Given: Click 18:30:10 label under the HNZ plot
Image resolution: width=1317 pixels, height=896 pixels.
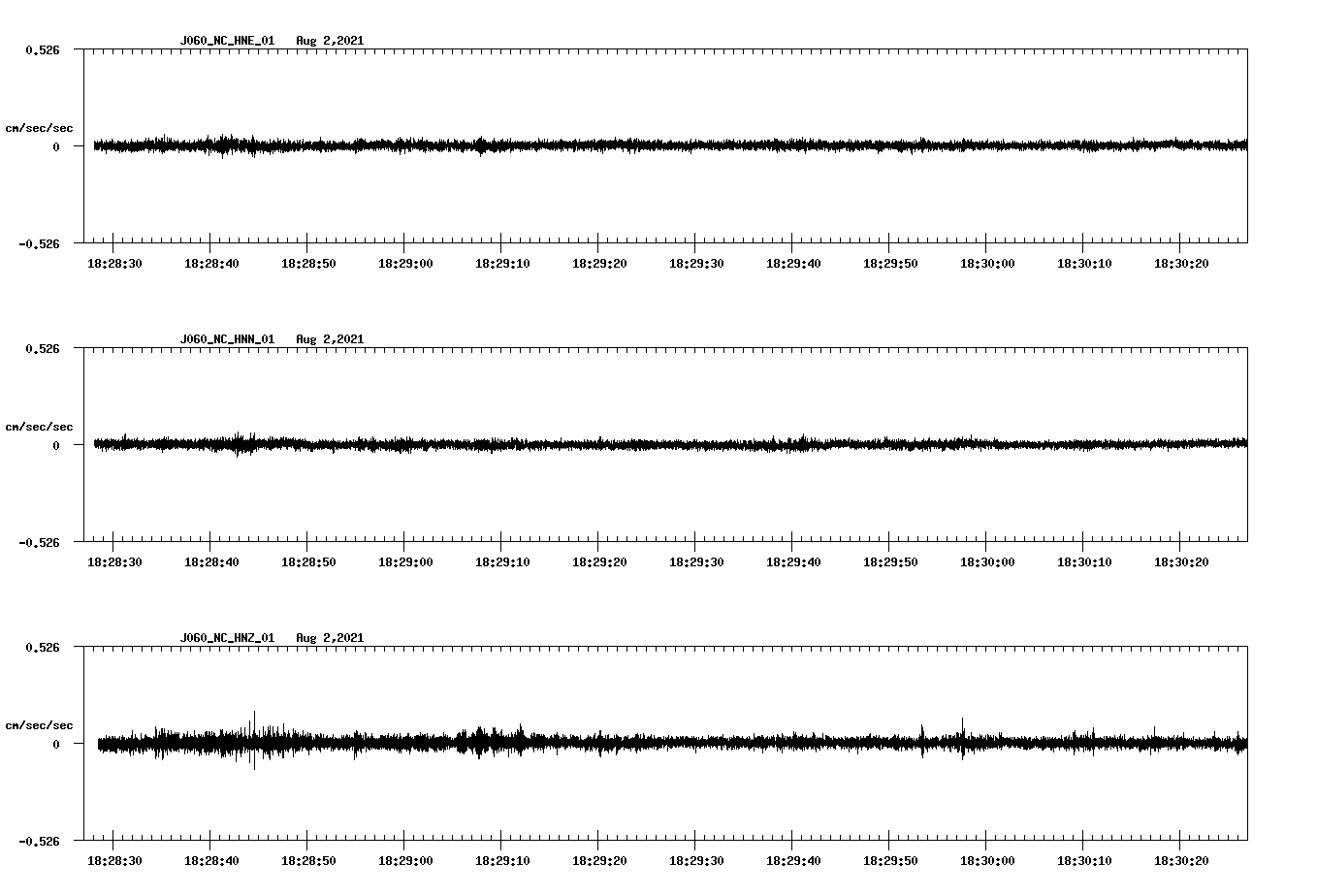Looking at the screenshot, I should tap(1084, 861).
